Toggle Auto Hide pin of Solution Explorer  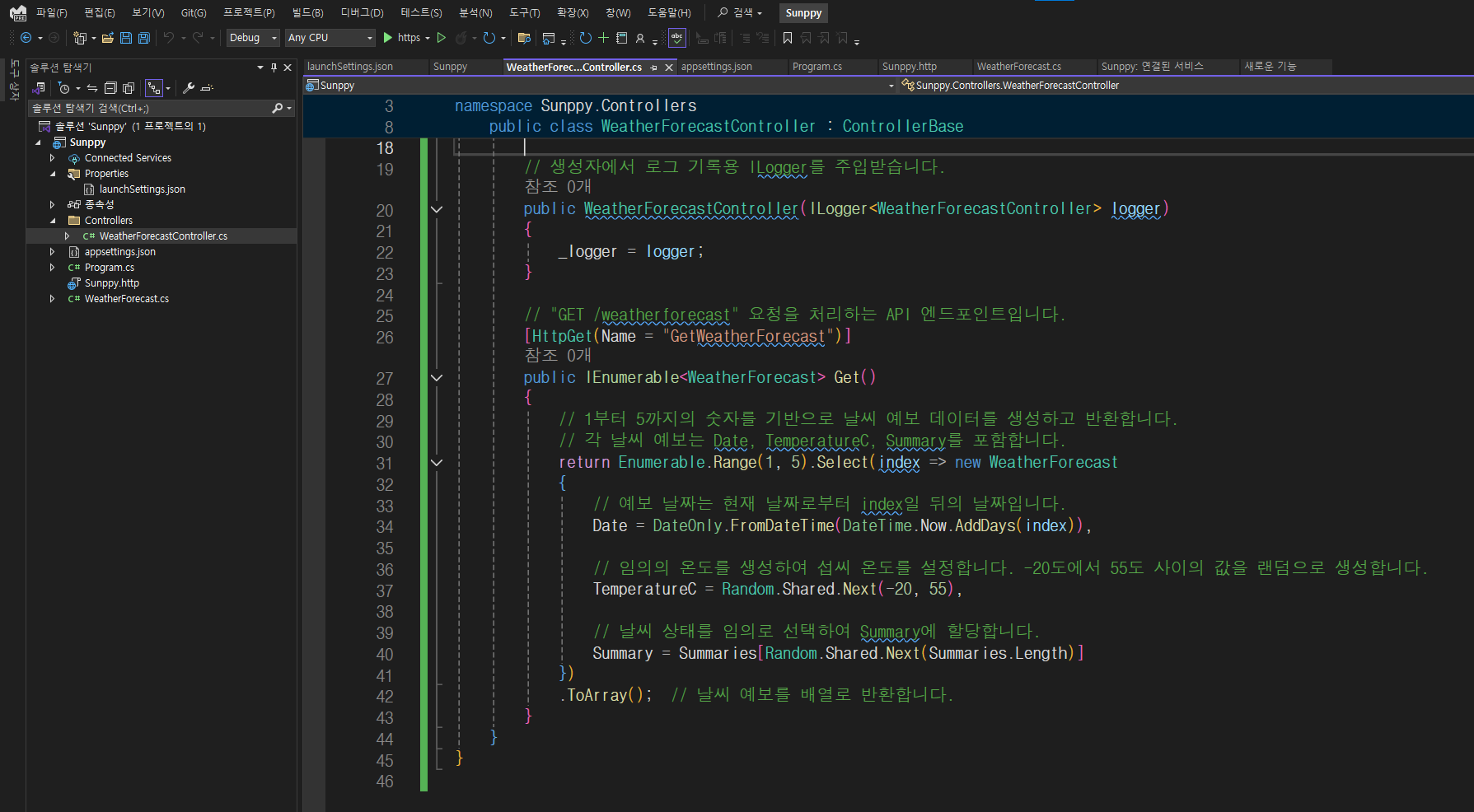click(x=274, y=68)
